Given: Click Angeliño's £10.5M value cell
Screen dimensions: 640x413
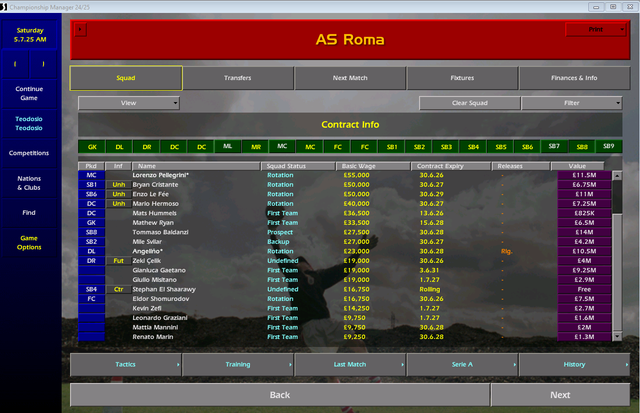Looking at the screenshot, I should 584,251.
